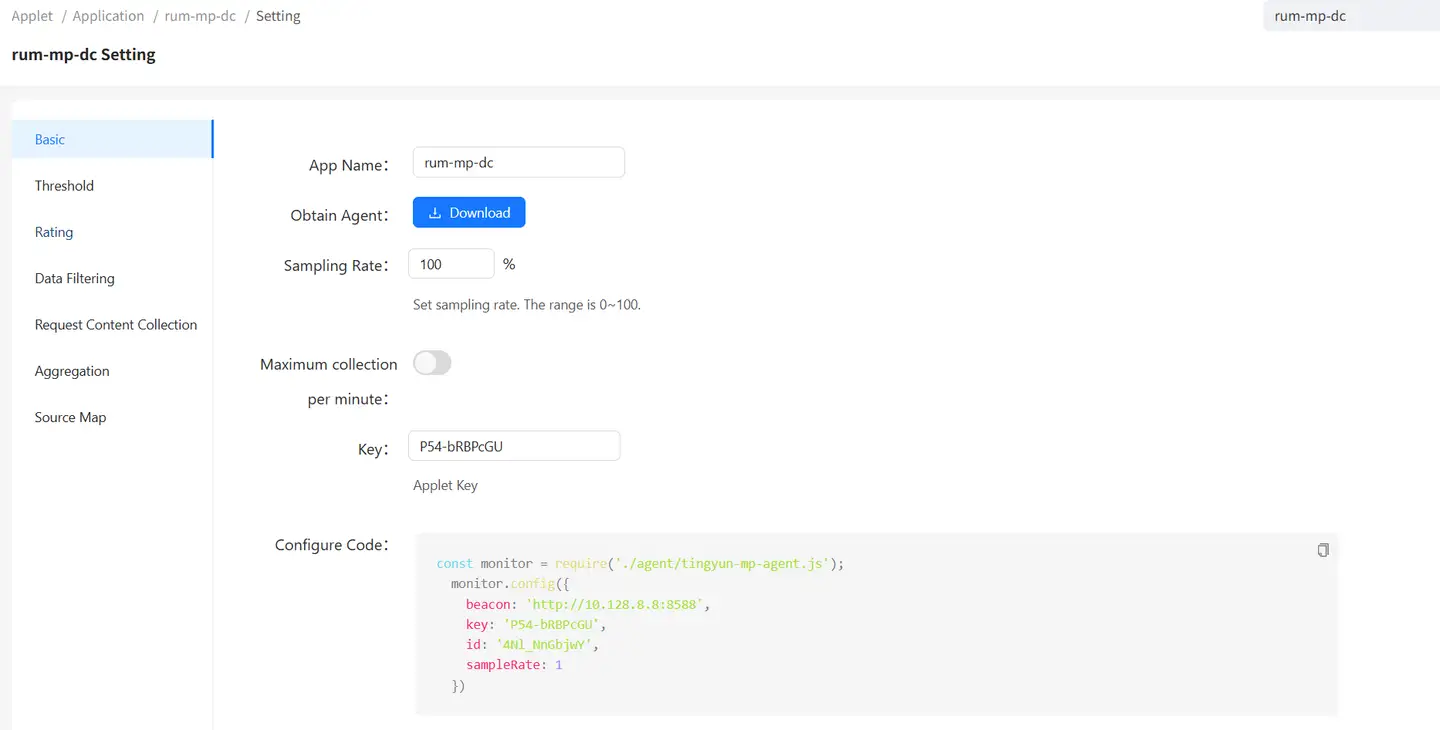
Task: Navigate to the Applet breadcrumb link
Action: coord(32,16)
